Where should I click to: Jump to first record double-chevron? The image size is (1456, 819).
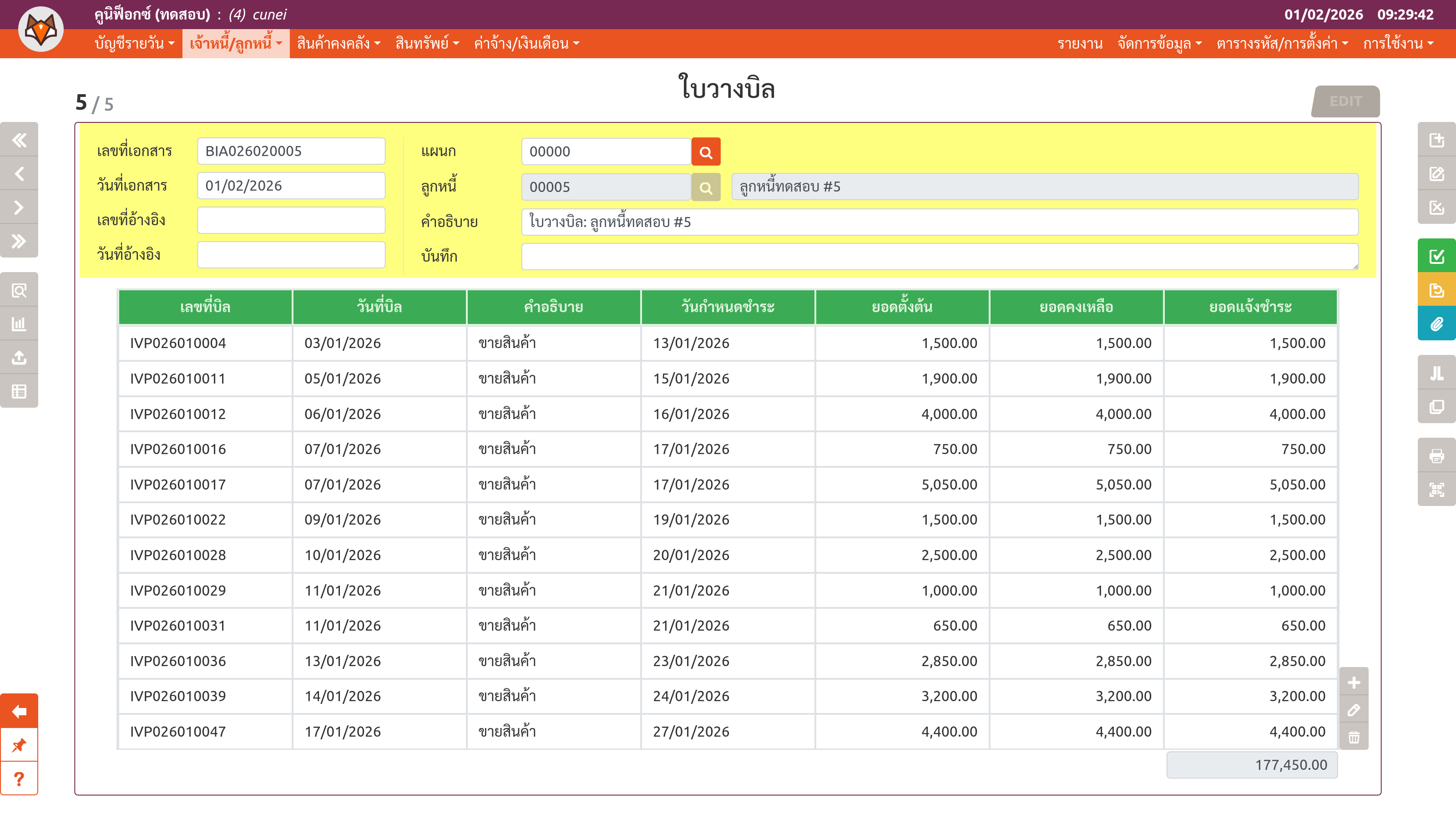[19, 140]
